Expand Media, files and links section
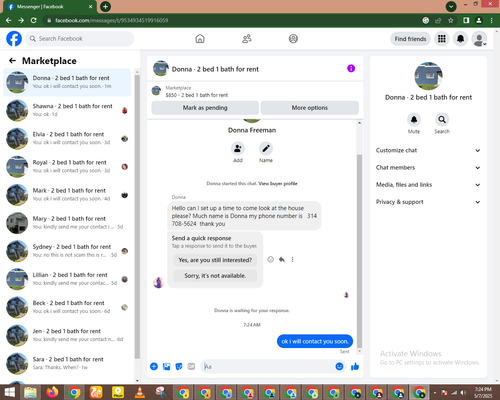Viewport: 500px width, 400px height. (x=428, y=185)
